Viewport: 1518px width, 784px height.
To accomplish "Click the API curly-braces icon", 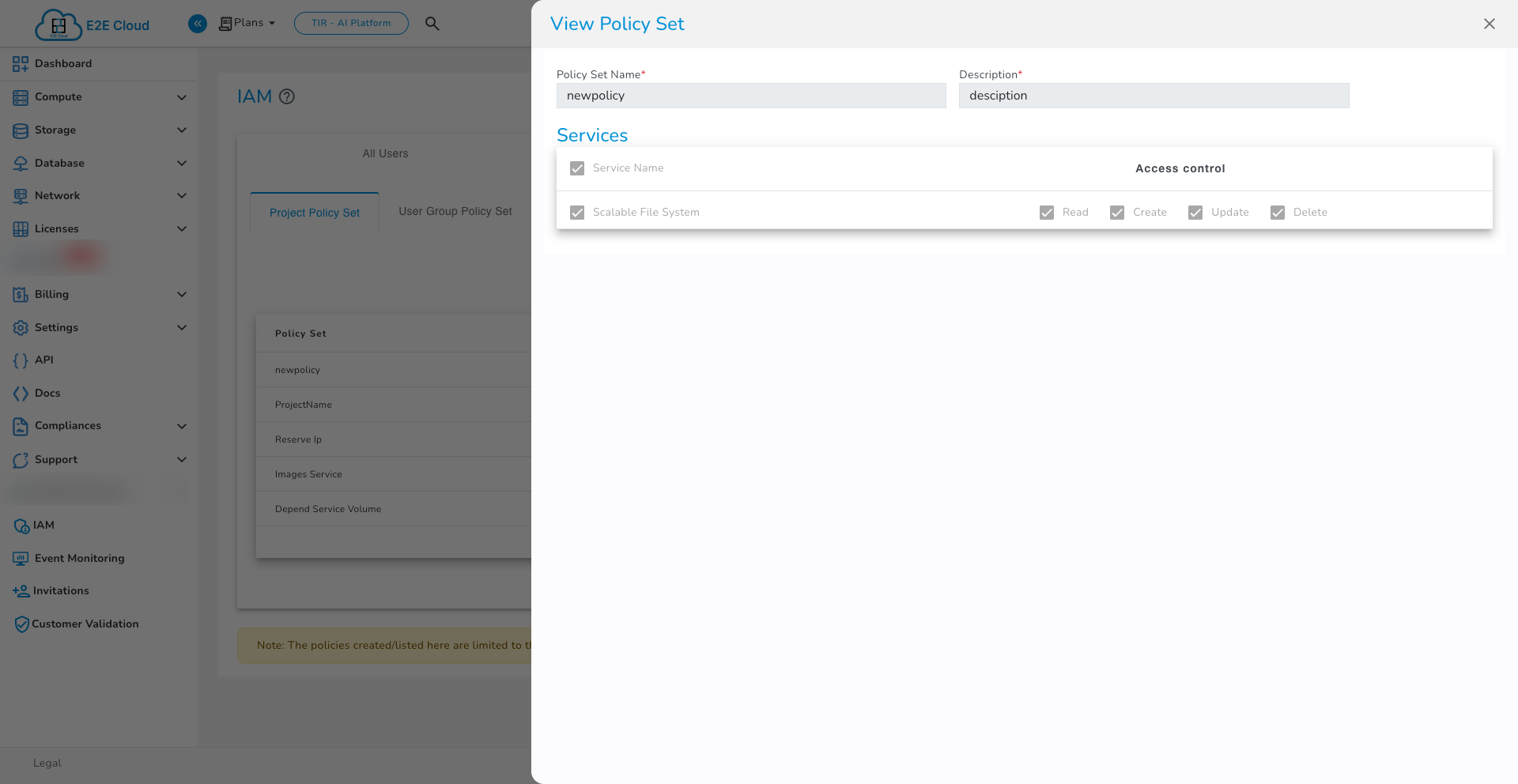I will (21, 360).
